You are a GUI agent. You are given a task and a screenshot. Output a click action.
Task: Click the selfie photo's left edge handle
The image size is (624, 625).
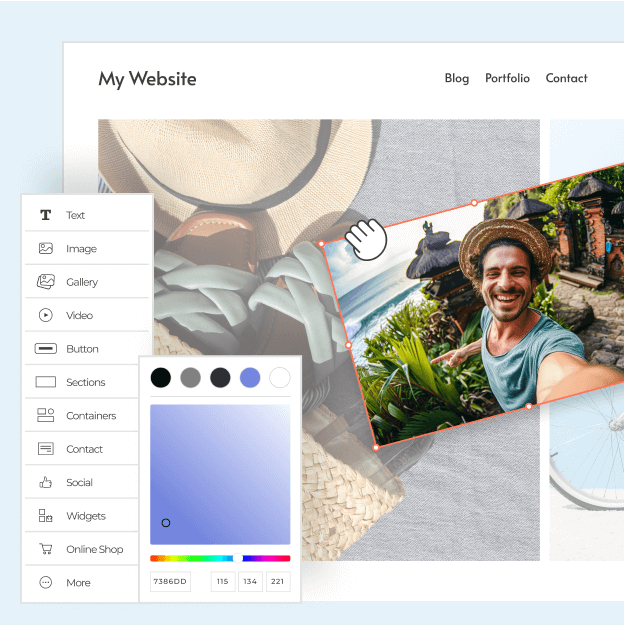pos(348,345)
